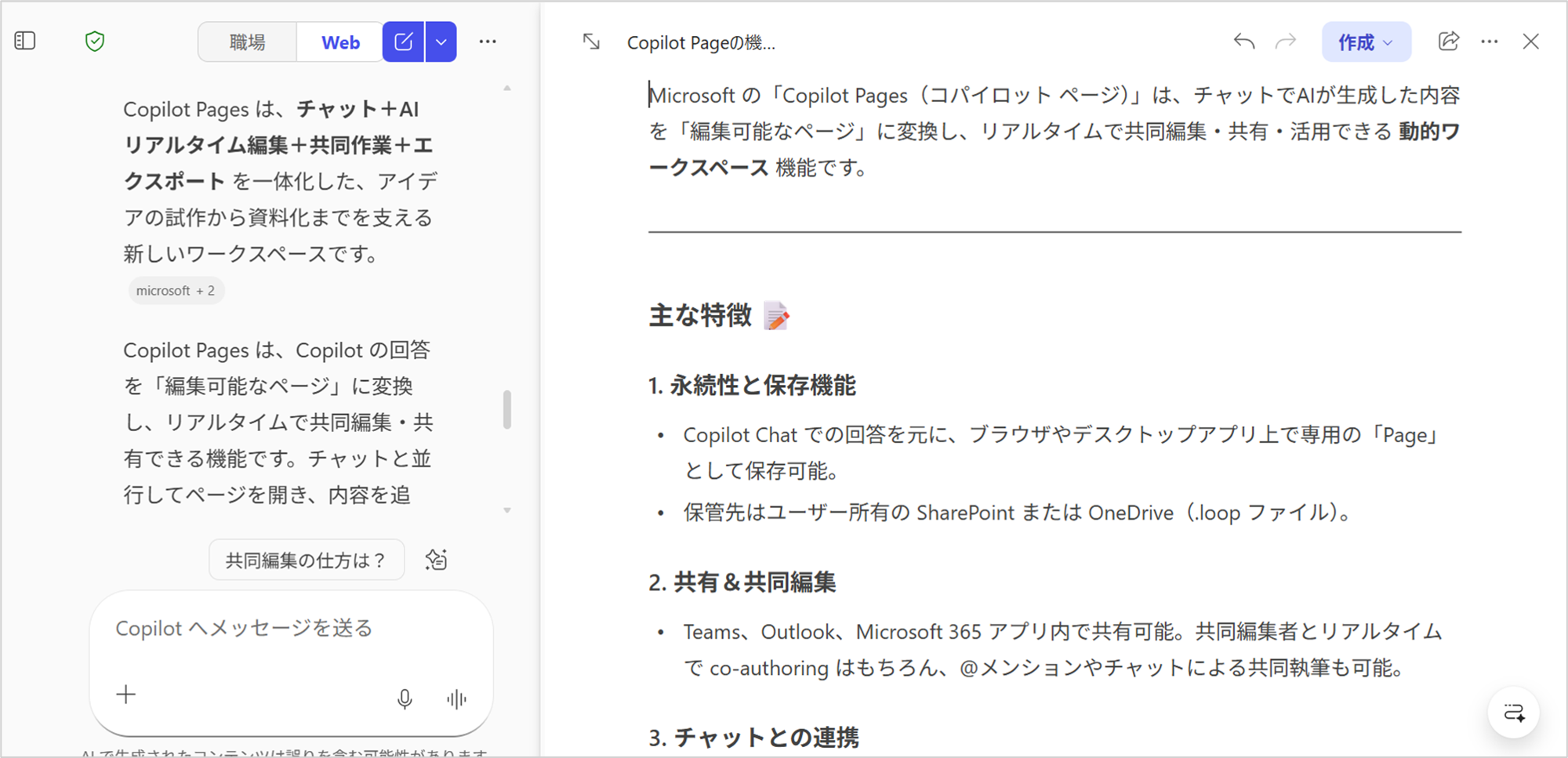This screenshot has width=1568, height=758.
Task: Click the microphone dictation icon
Action: click(405, 698)
